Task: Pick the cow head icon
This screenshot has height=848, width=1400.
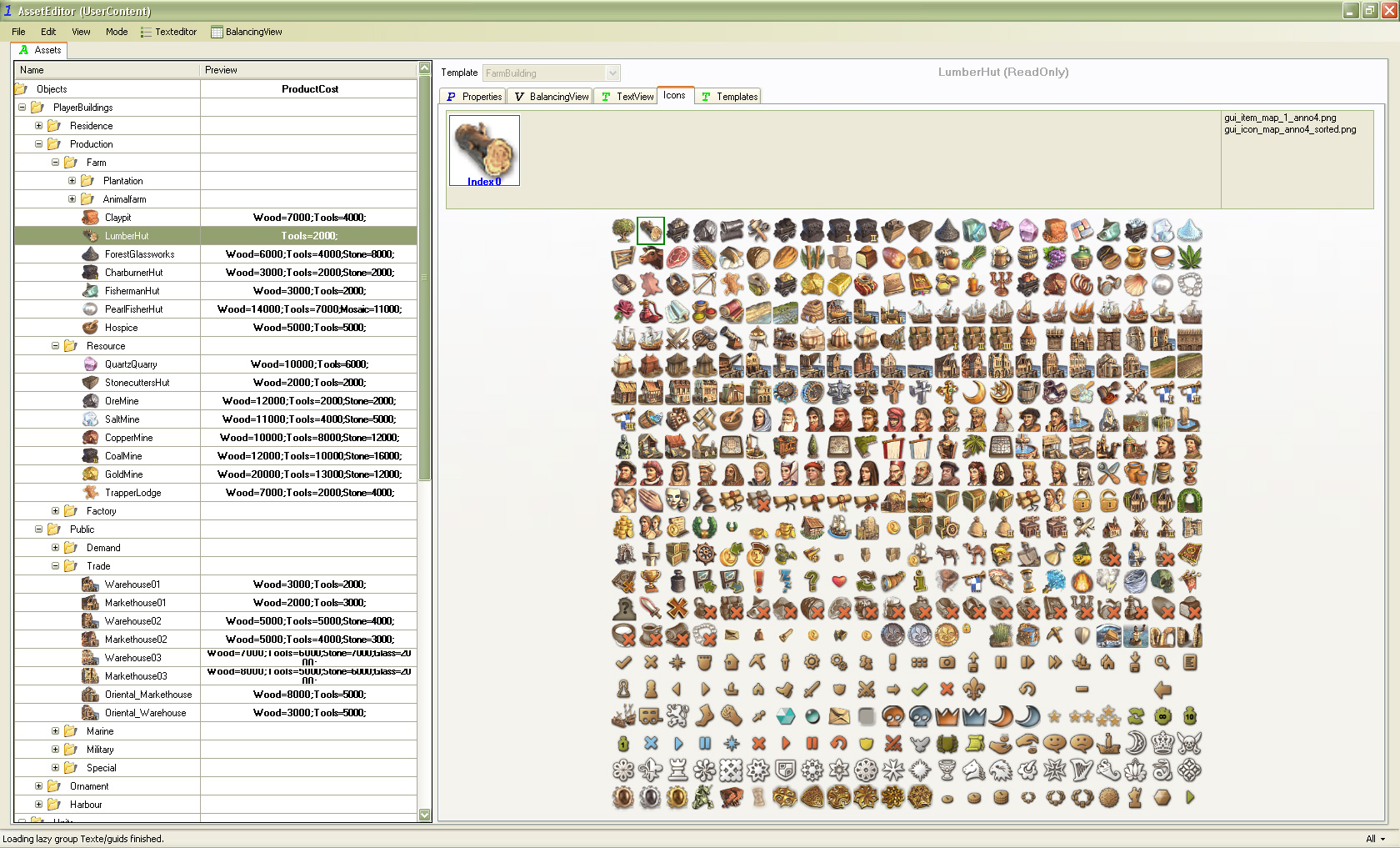Action: (x=650, y=258)
